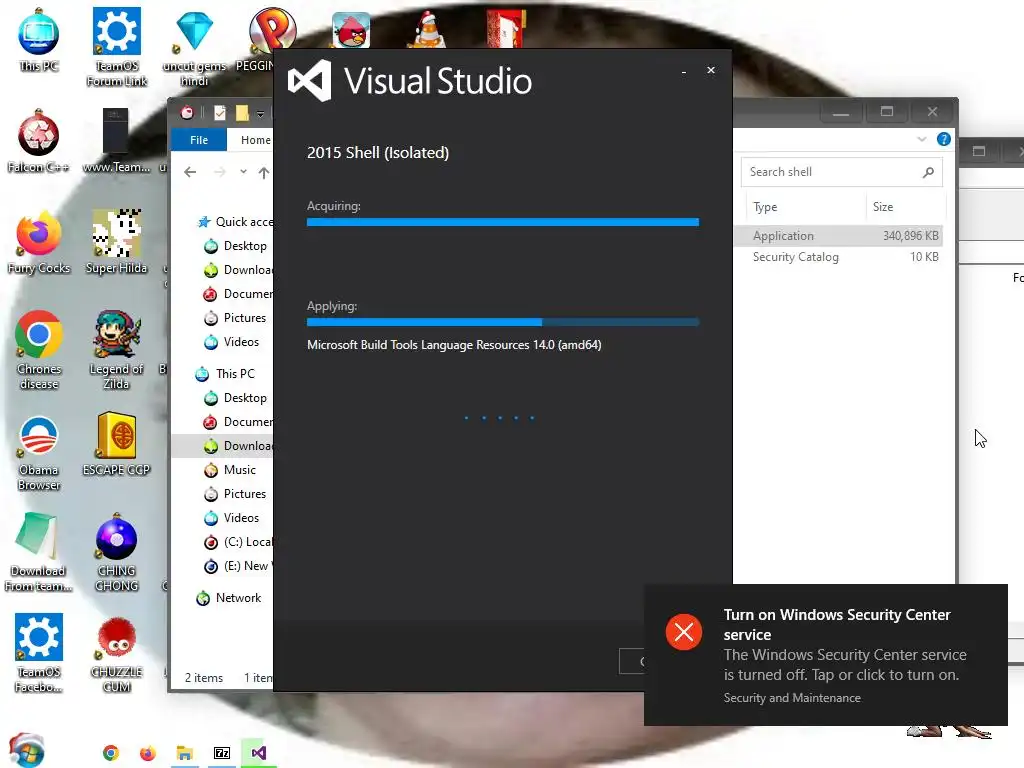
Task: Open the Quick Access Toolbar dropdown arrow
Action: 260,114
